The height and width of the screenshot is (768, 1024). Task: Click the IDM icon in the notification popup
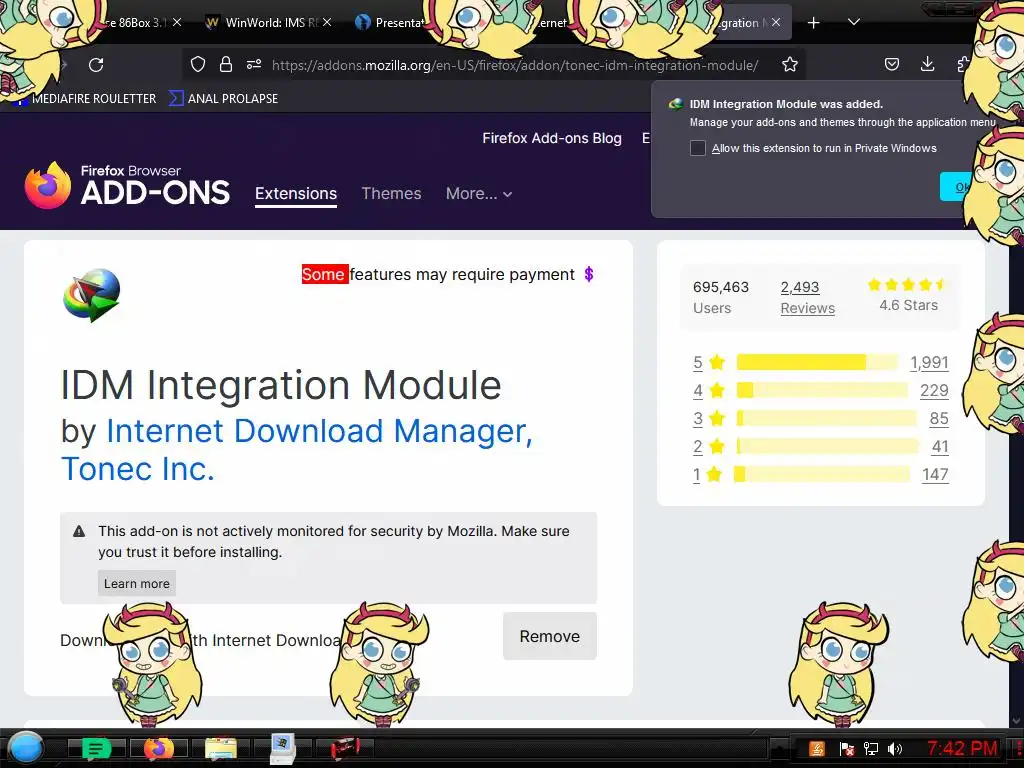[x=676, y=104]
